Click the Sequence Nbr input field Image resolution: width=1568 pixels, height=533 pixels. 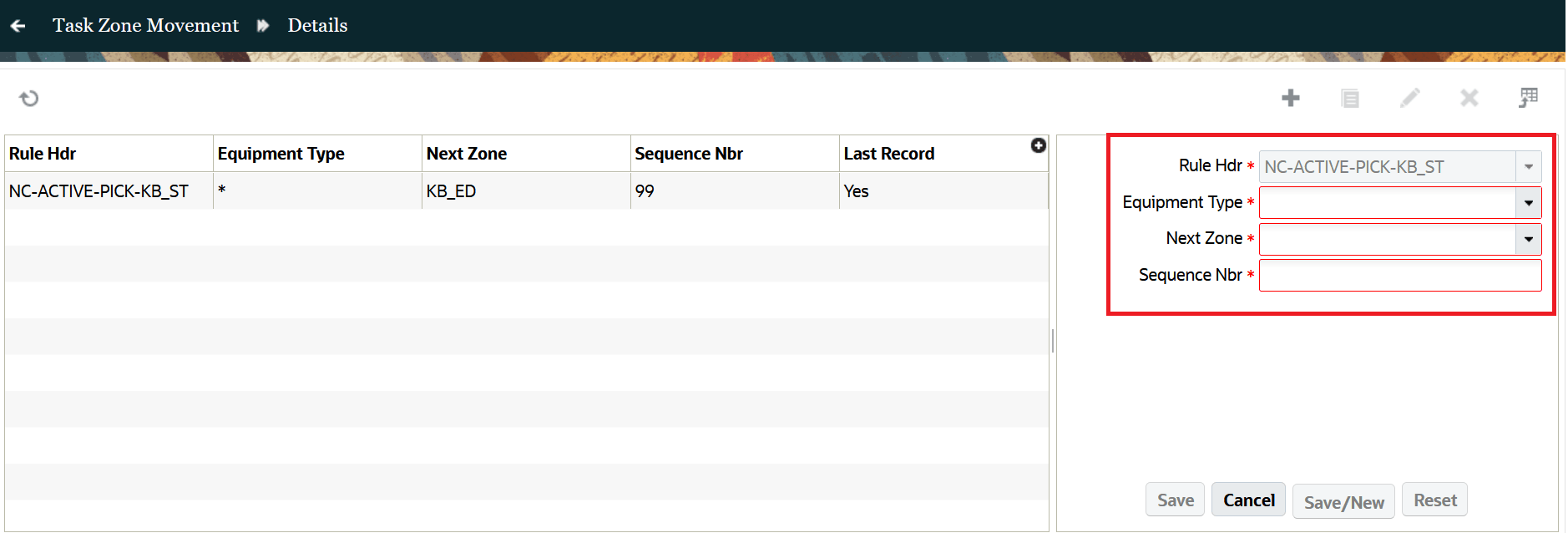pos(1399,276)
